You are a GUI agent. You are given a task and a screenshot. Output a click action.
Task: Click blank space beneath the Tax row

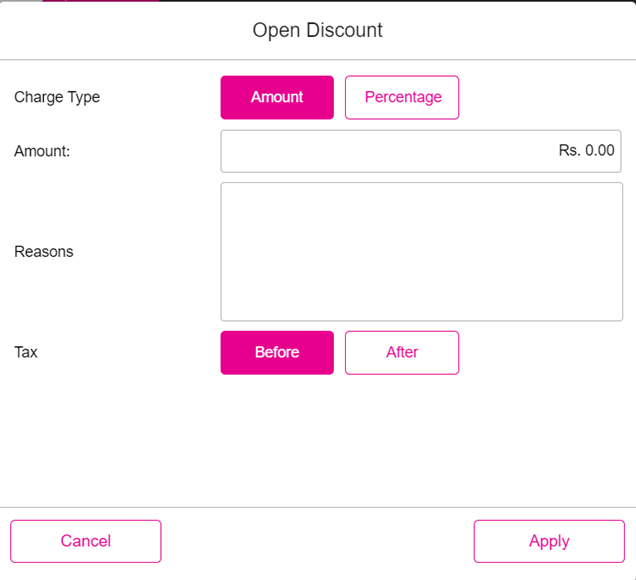click(x=318, y=440)
